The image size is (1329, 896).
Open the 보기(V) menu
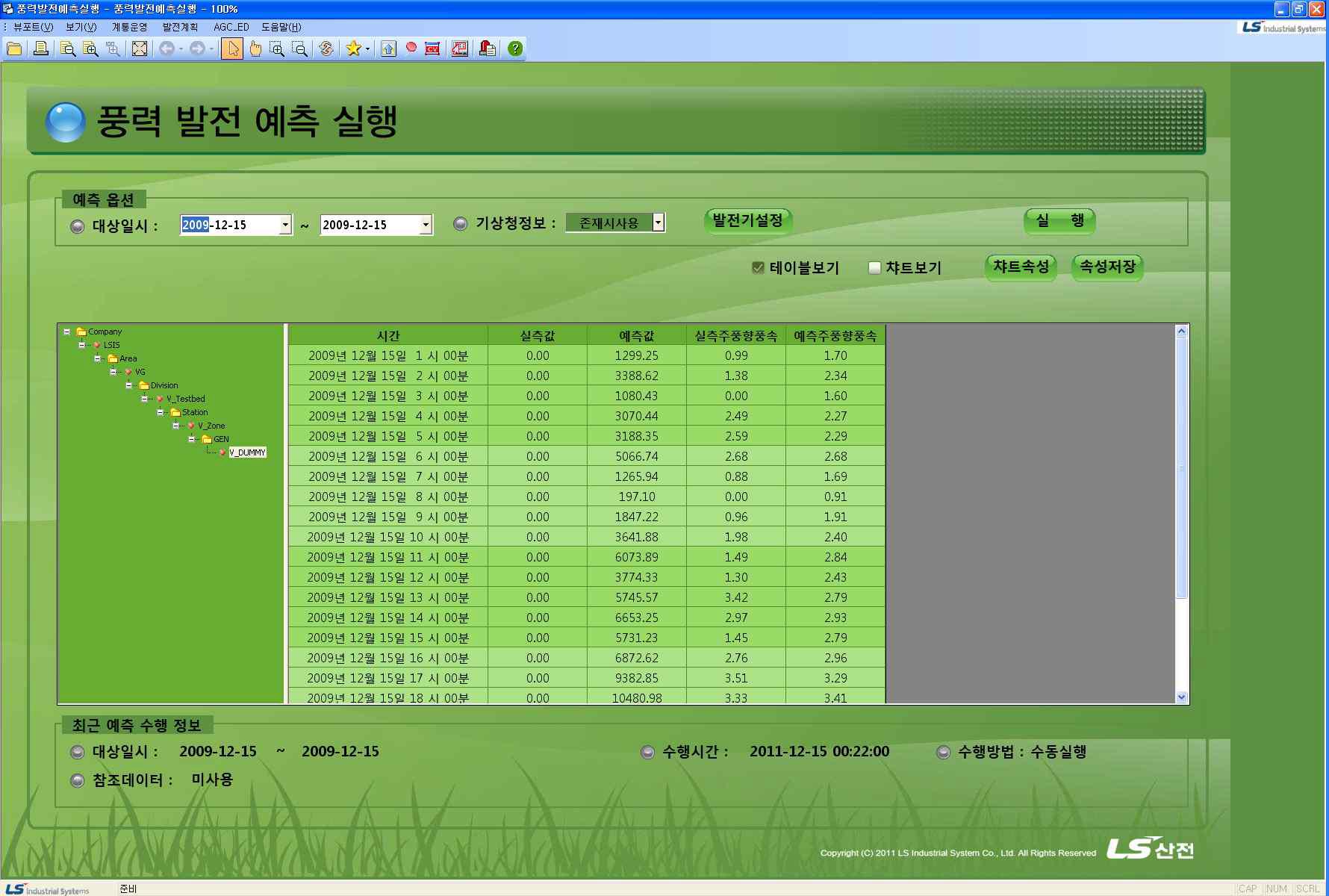pyautogui.click(x=81, y=27)
